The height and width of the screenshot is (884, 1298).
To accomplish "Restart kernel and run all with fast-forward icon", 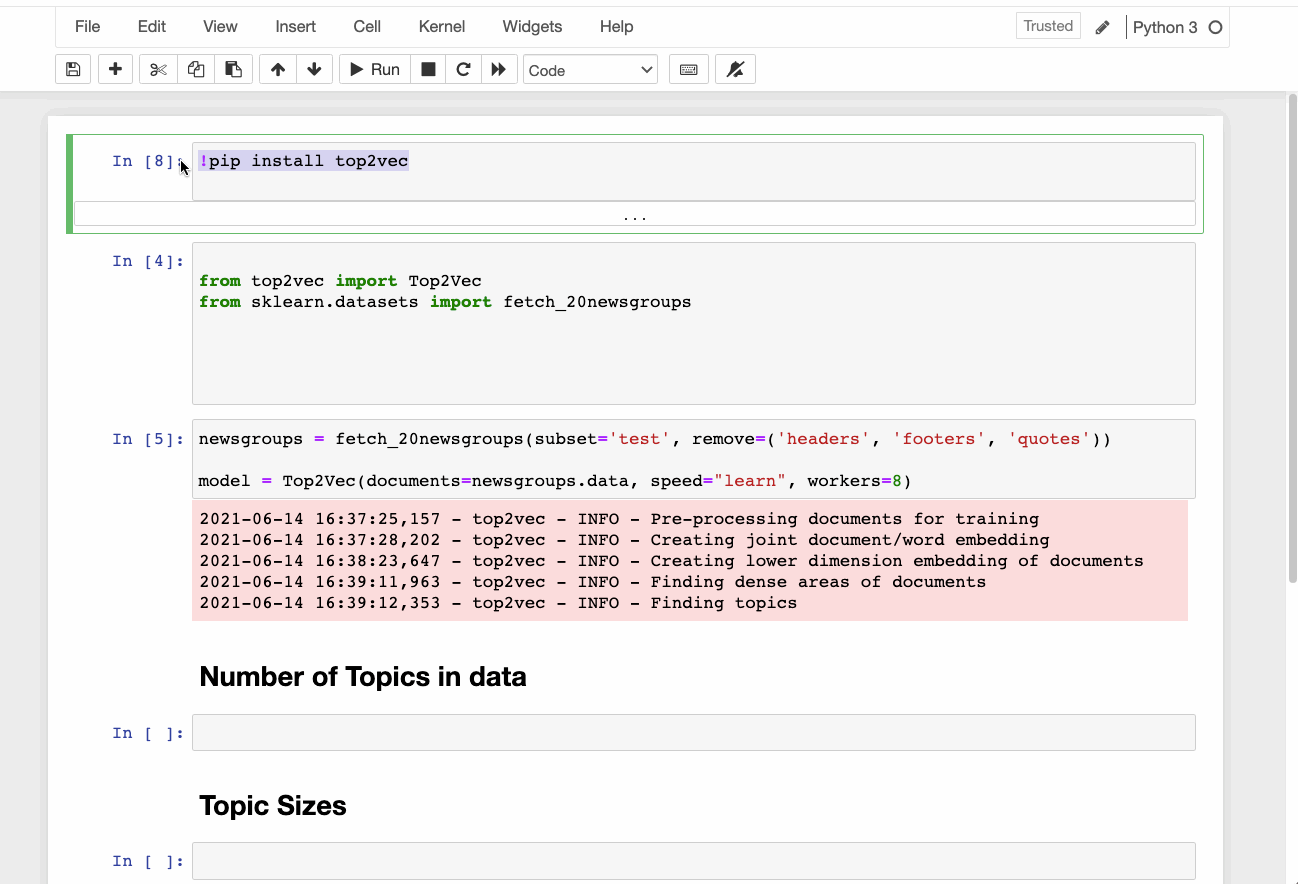I will (498, 69).
